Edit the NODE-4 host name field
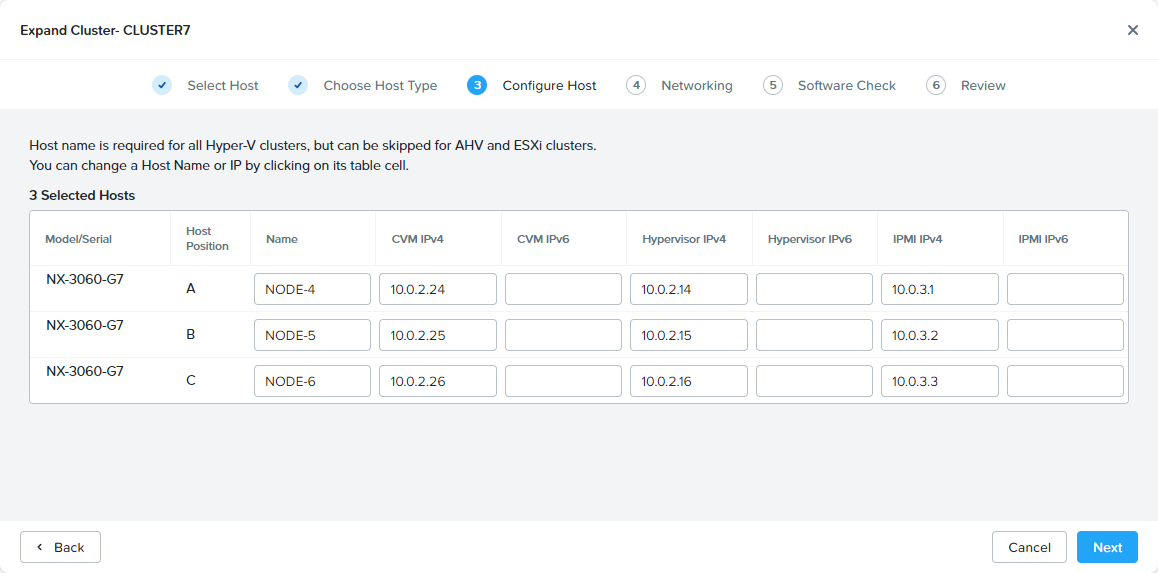The image size is (1158, 573). pyautogui.click(x=312, y=289)
